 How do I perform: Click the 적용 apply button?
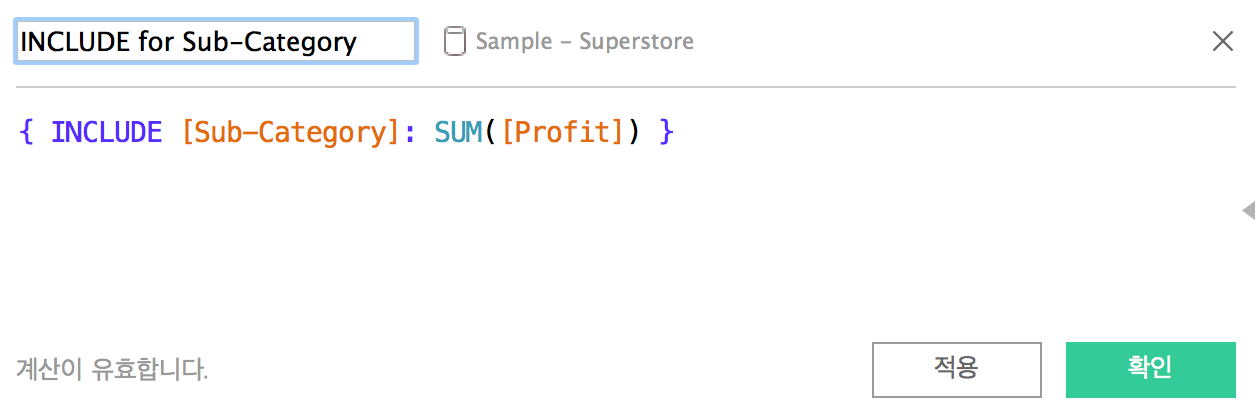(x=956, y=370)
